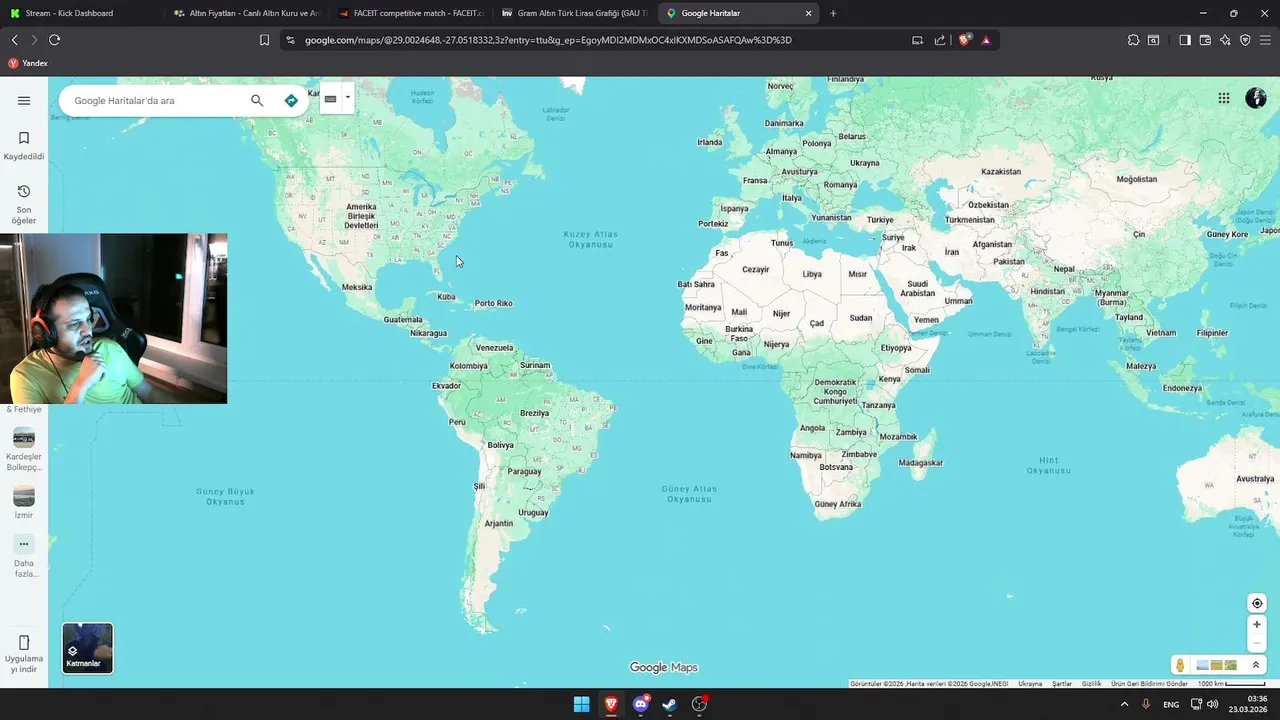Show Daha fazla recent items
The width and height of the screenshot is (1280, 720).
tap(24, 556)
